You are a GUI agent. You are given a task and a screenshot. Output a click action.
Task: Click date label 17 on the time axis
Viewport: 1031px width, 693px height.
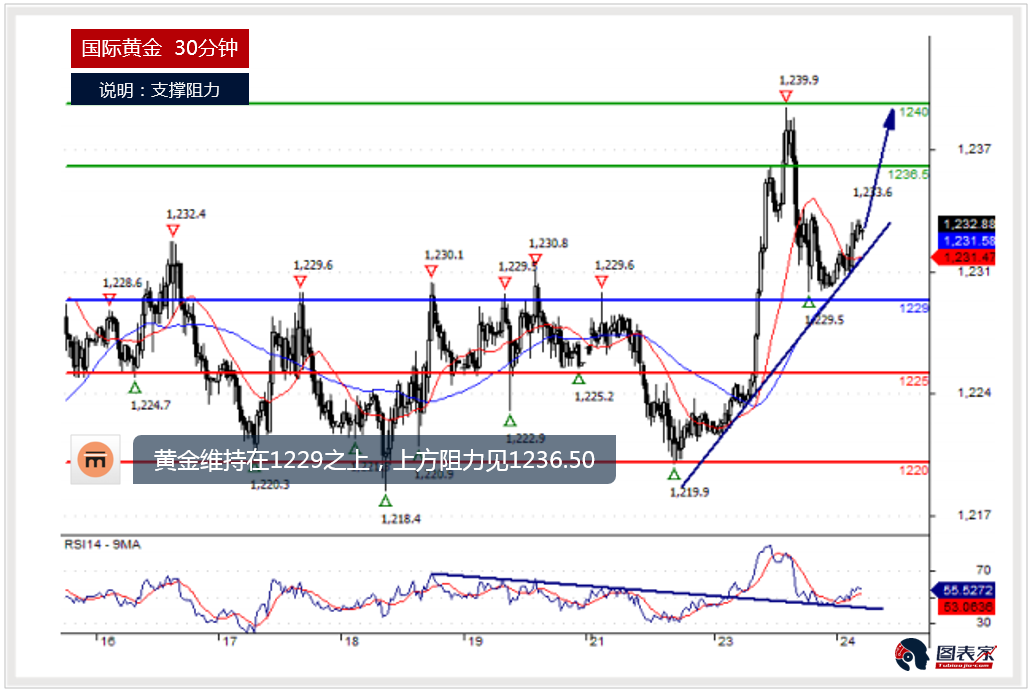[229, 641]
